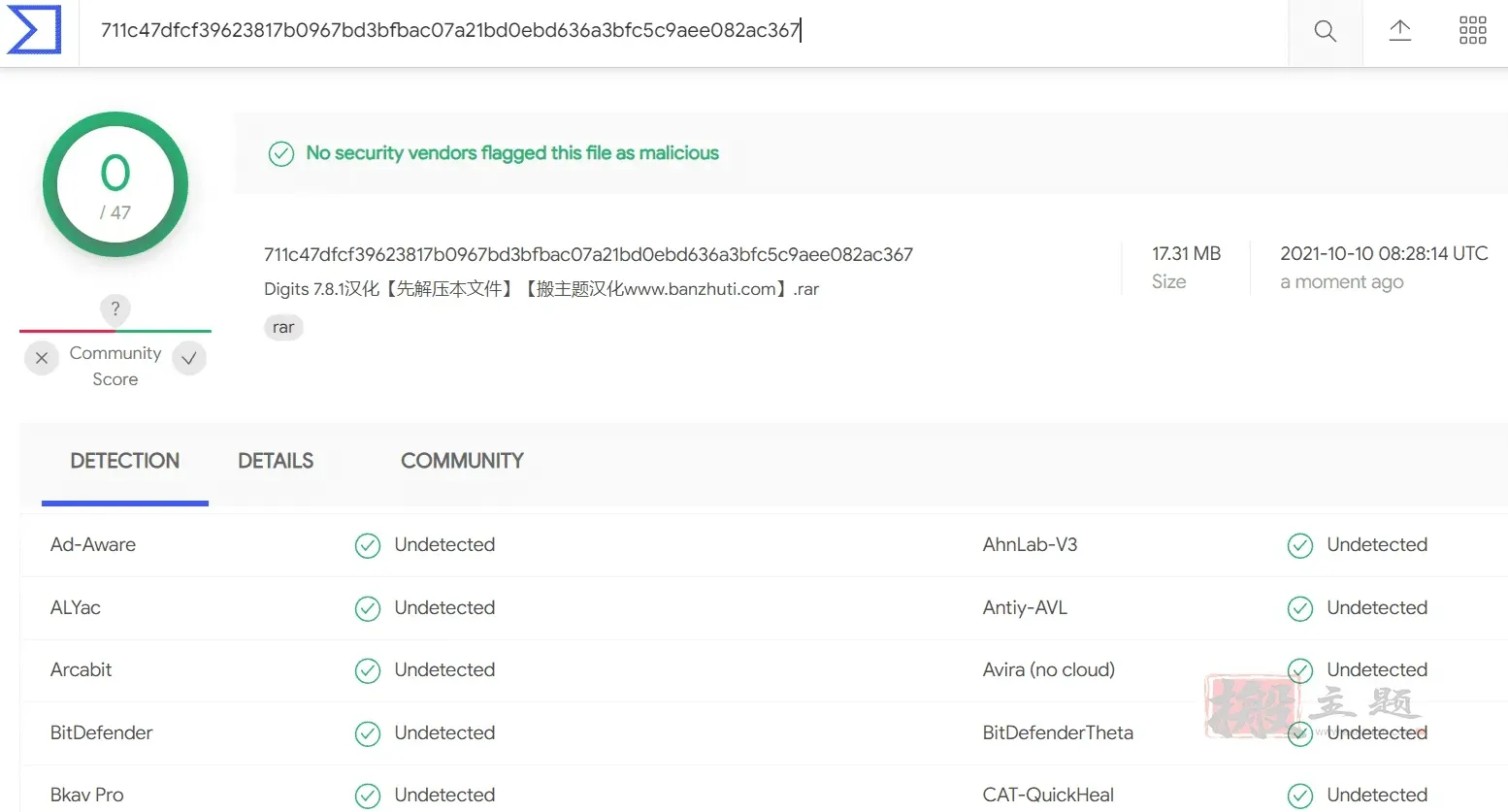Click the search magnifier icon
Screen dimensions: 1508x812
click(1325, 31)
